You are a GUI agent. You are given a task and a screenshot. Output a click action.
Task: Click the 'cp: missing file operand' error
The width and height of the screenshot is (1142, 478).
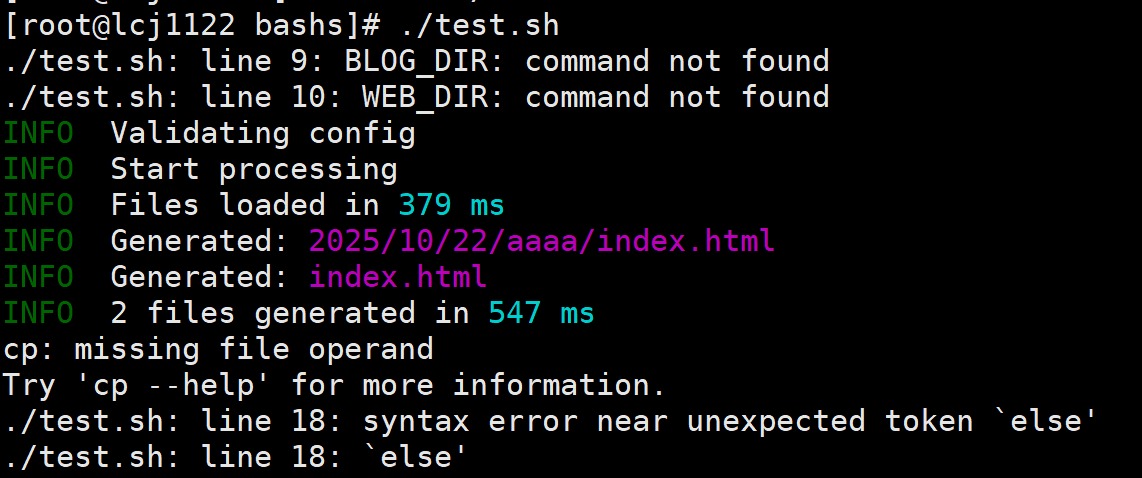[x=218, y=349]
